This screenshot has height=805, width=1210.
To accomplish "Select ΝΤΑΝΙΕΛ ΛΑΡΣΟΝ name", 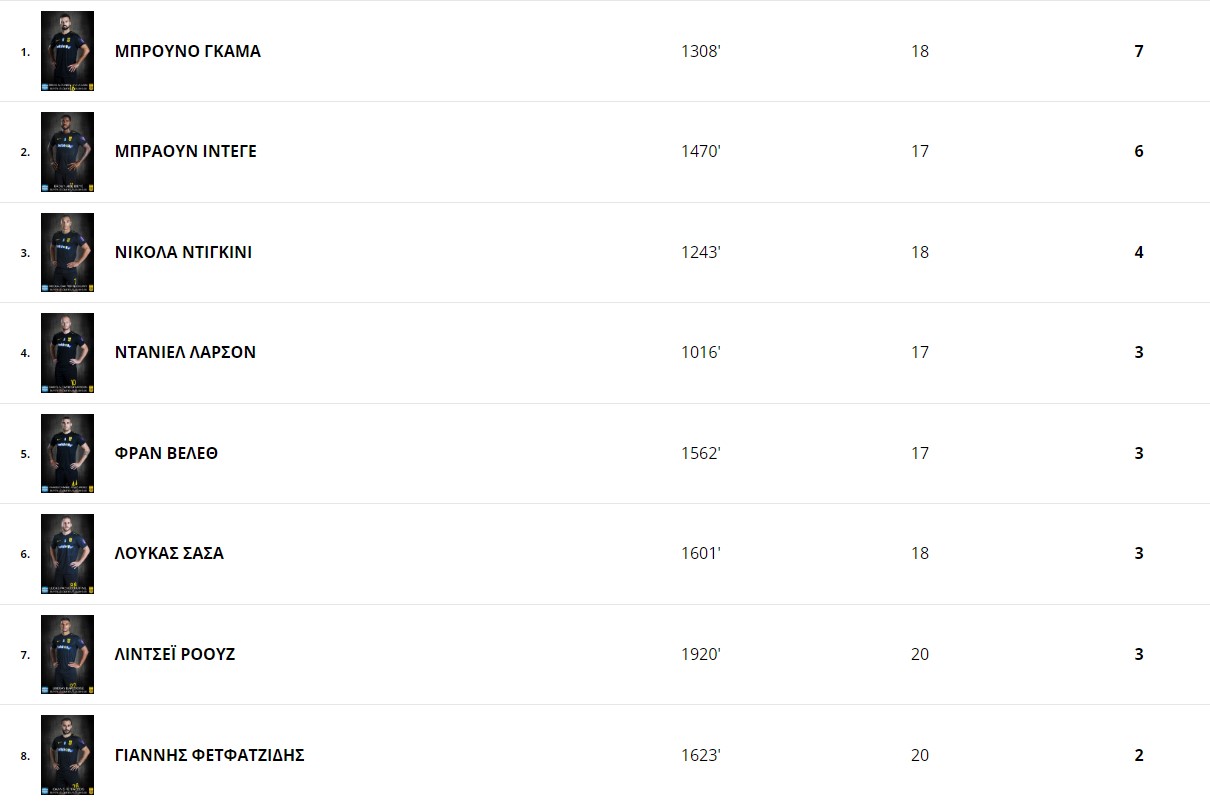I will pyautogui.click(x=185, y=352).
